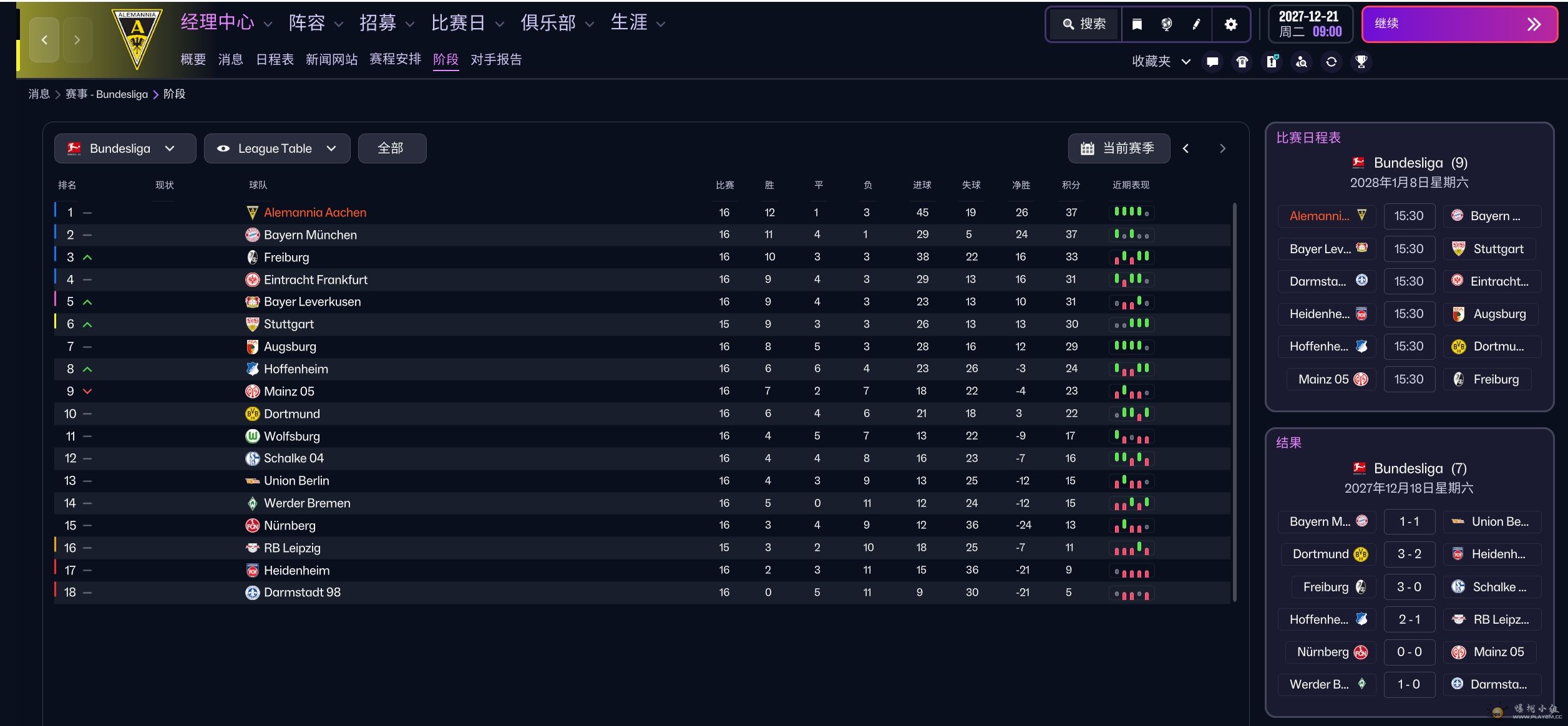
Task: Click Freiburg crest in league table
Action: tap(252, 258)
